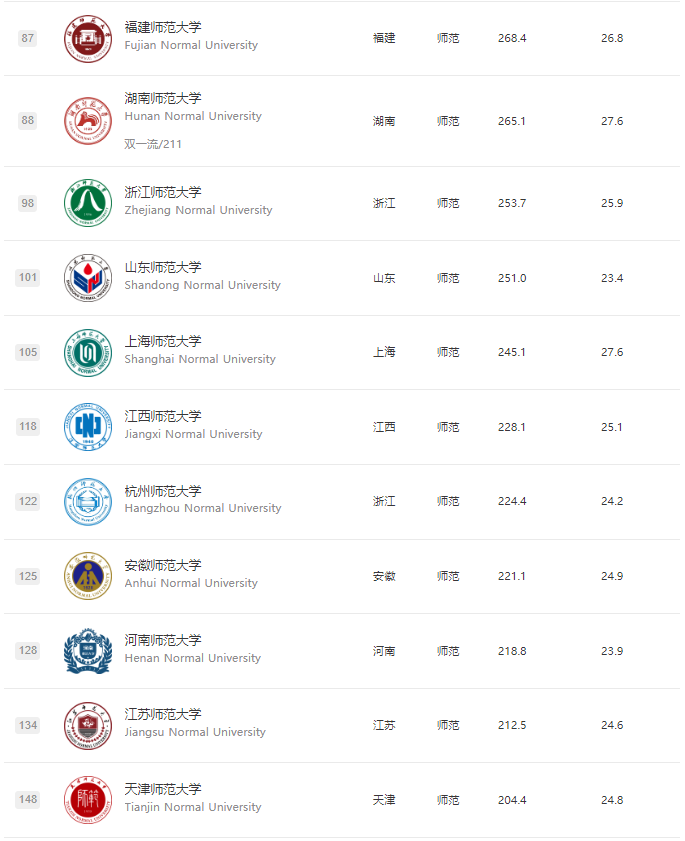685x841 pixels.
Task: Click the Shanghai Normal University logo
Action: pos(84,352)
